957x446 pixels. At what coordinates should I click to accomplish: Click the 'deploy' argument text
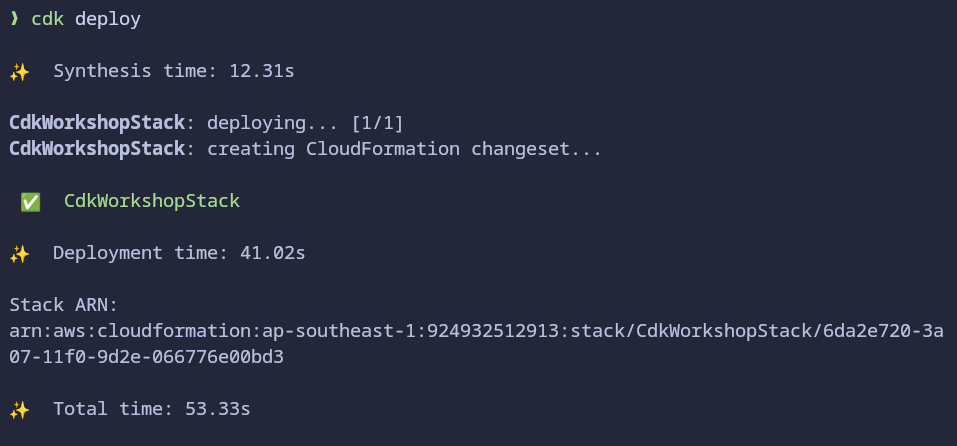(108, 20)
